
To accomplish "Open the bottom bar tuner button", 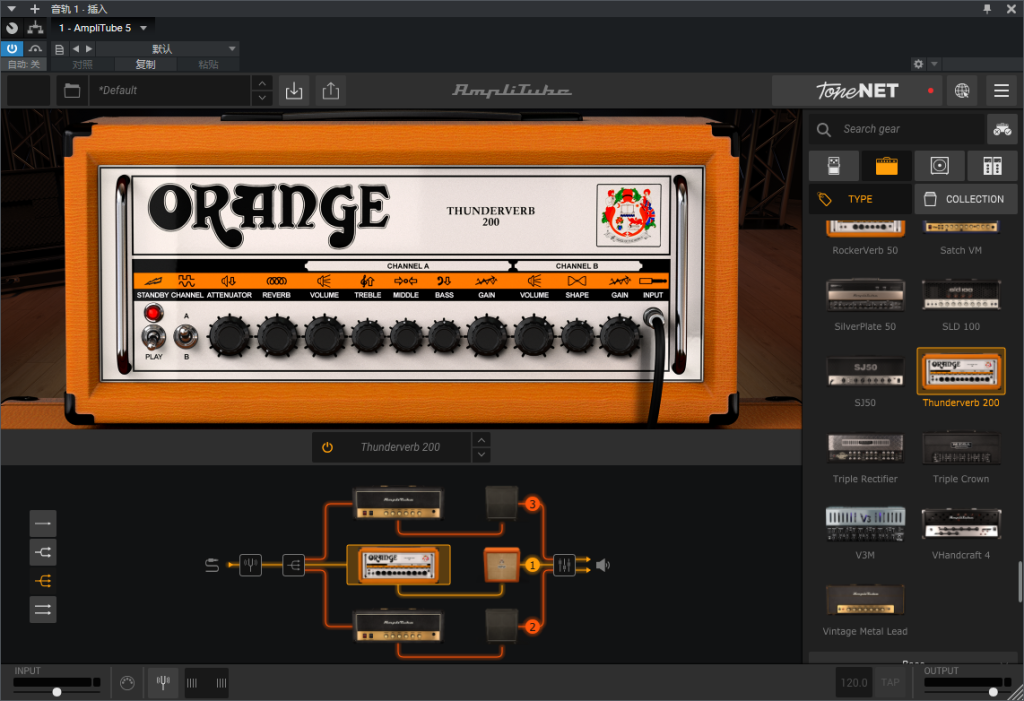I will [x=163, y=683].
